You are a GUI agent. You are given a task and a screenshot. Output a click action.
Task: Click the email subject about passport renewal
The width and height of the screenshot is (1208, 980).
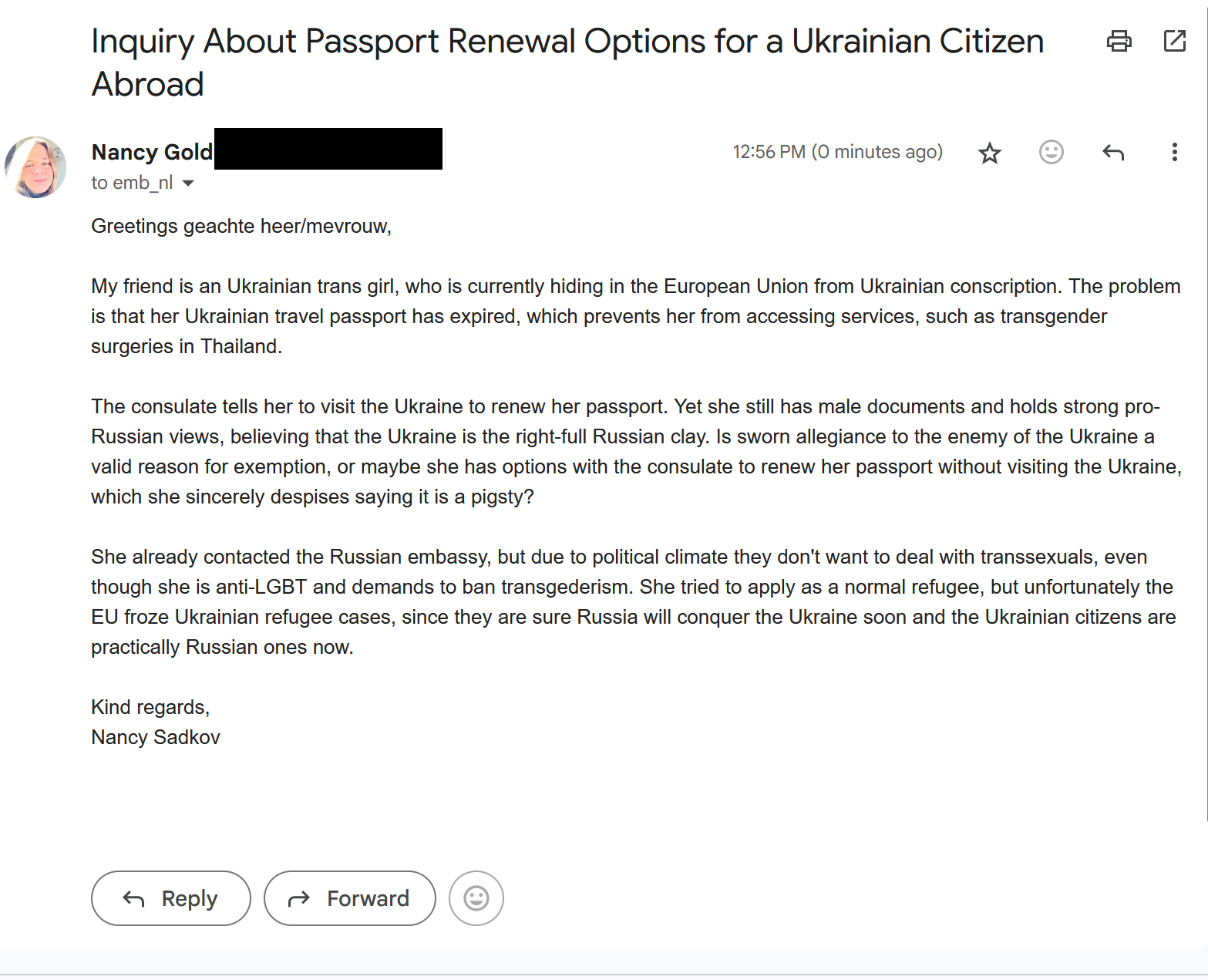coord(567,62)
